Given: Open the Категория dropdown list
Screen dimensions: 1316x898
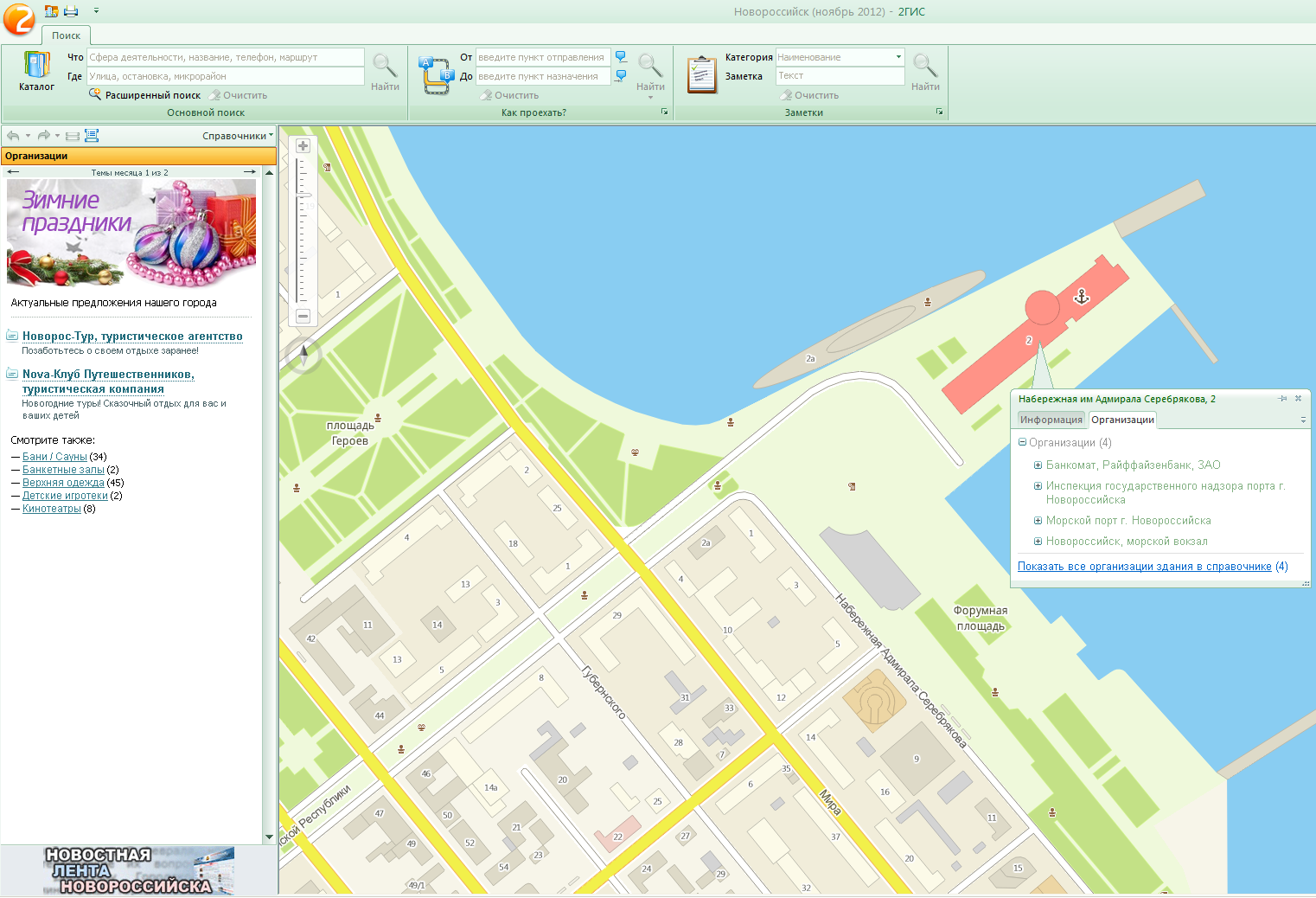Looking at the screenshot, I should (x=898, y=57).
